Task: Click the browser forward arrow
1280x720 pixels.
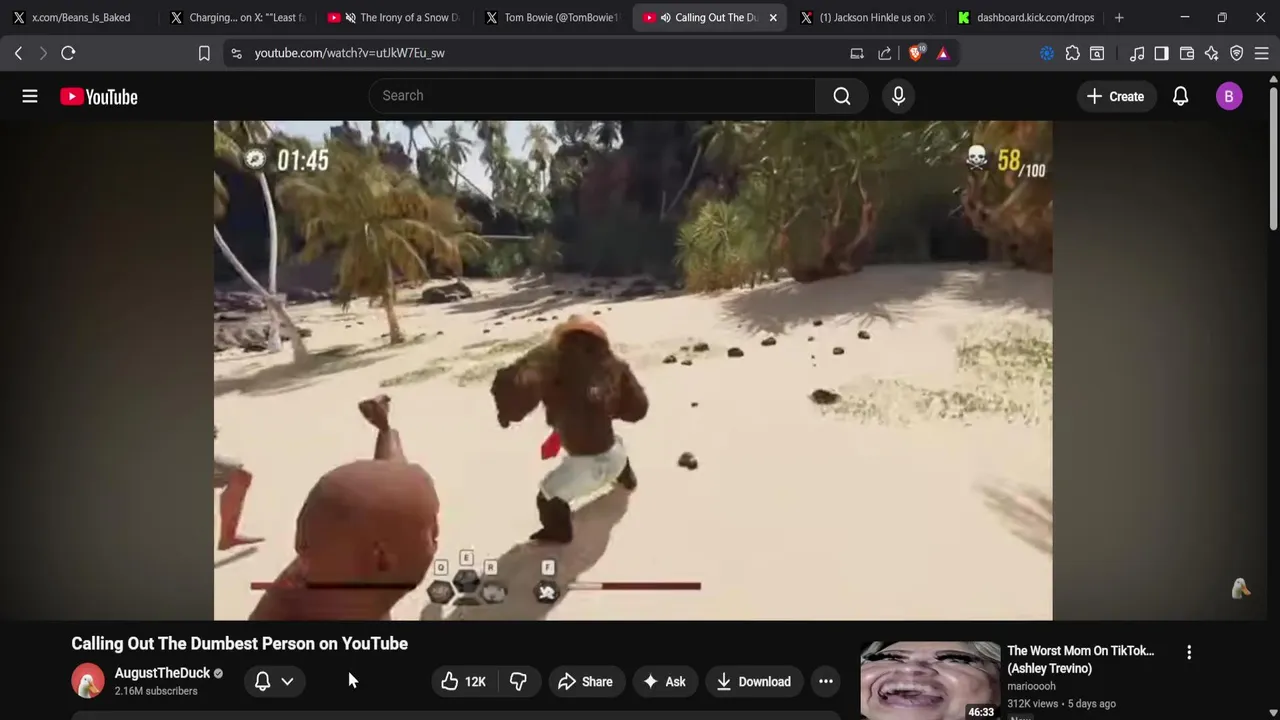Action: [x=43, y=53]
